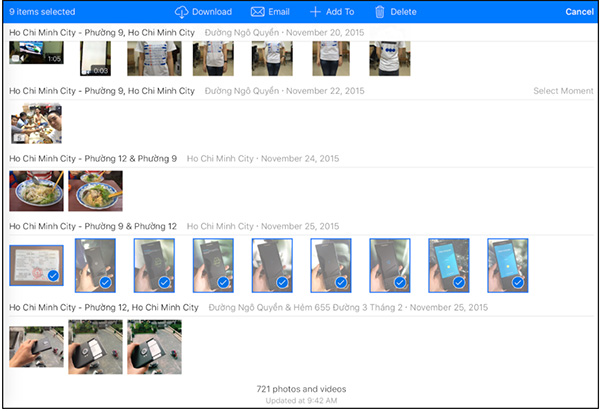Select the last t-shirt photo with blue dots

(x=390, y=58)
